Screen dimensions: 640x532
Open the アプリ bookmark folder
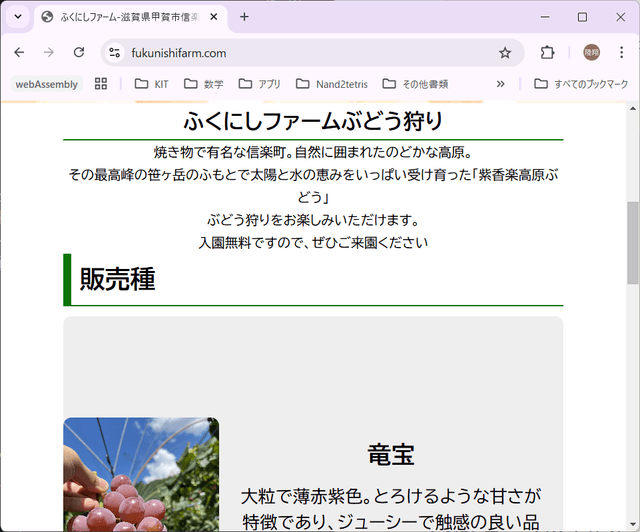pos(260,84)
